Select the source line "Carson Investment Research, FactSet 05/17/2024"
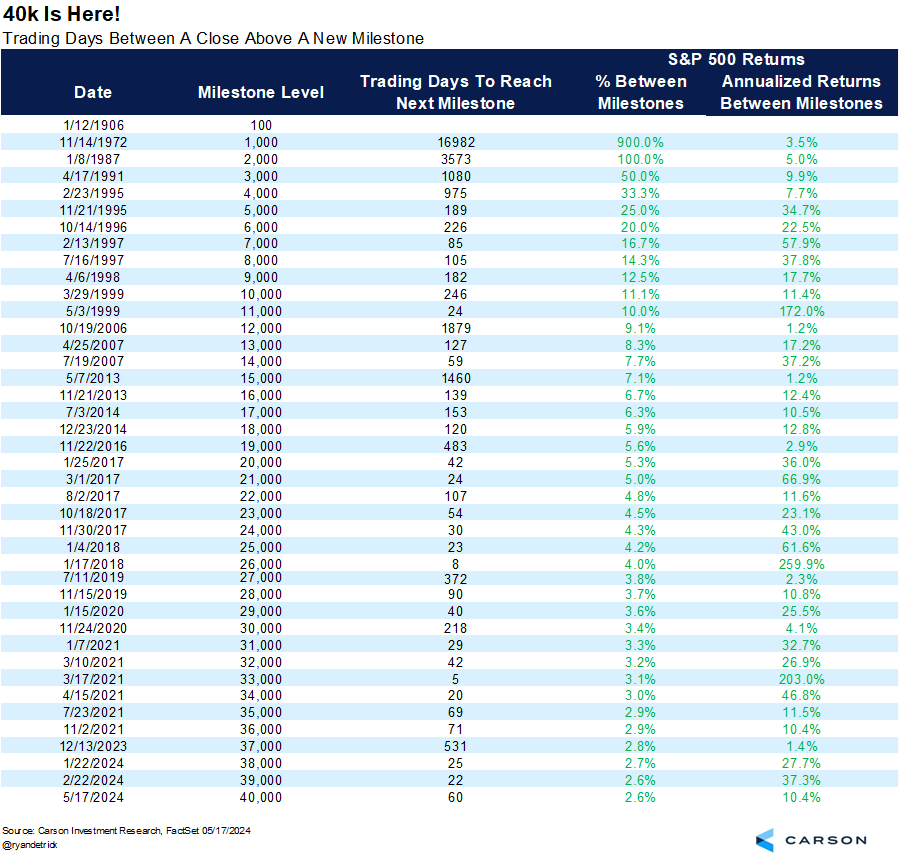The image size is (899, 867). point(144,830)
